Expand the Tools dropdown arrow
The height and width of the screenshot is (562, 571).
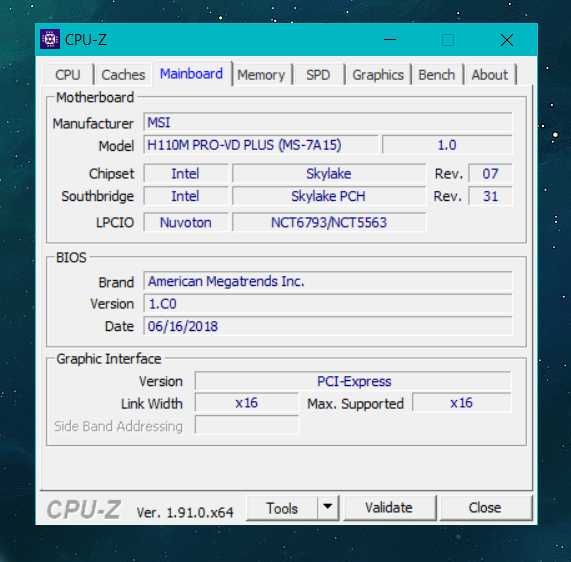328,508
